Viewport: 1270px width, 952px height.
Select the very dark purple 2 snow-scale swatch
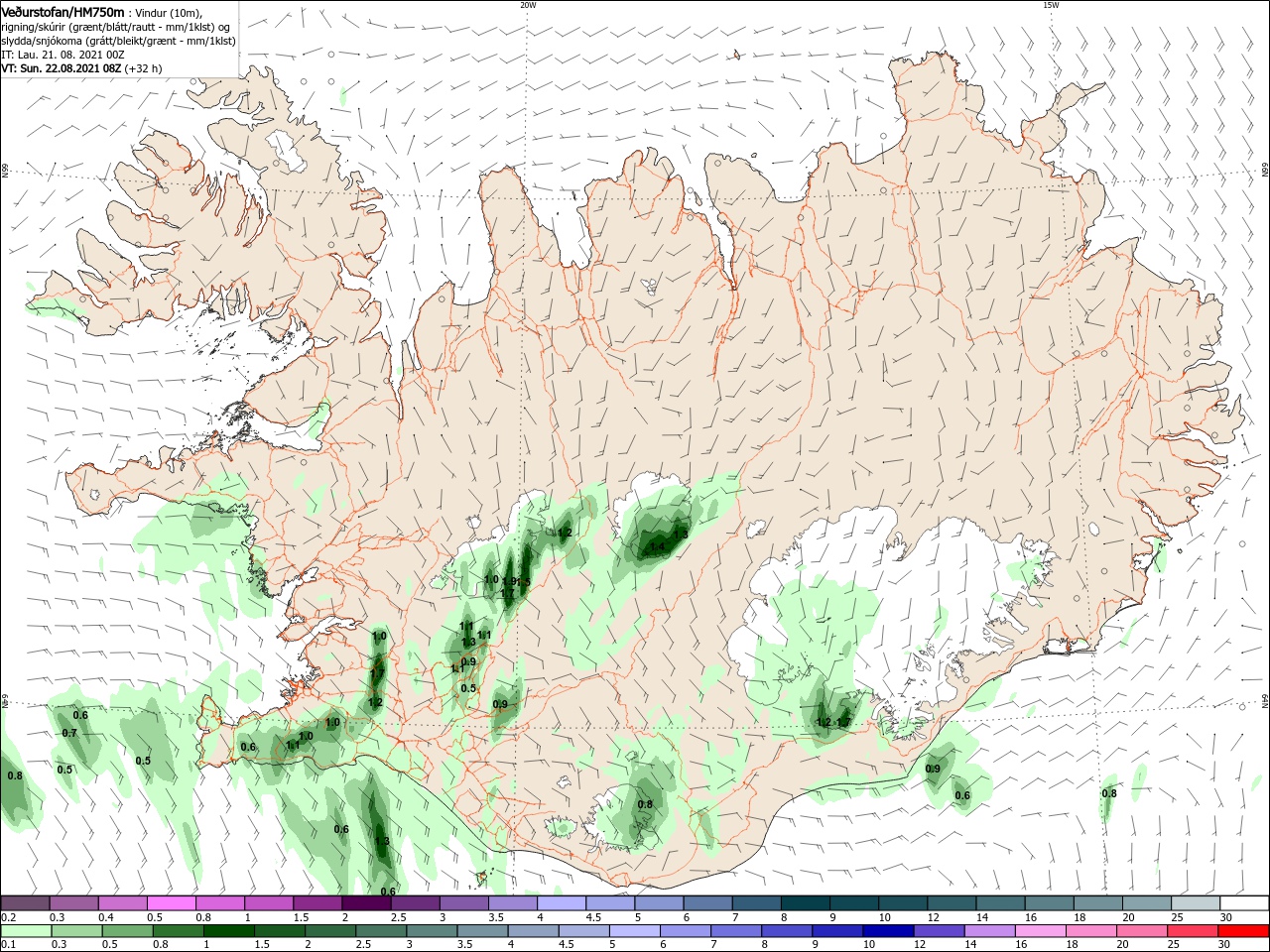(366, 902)
